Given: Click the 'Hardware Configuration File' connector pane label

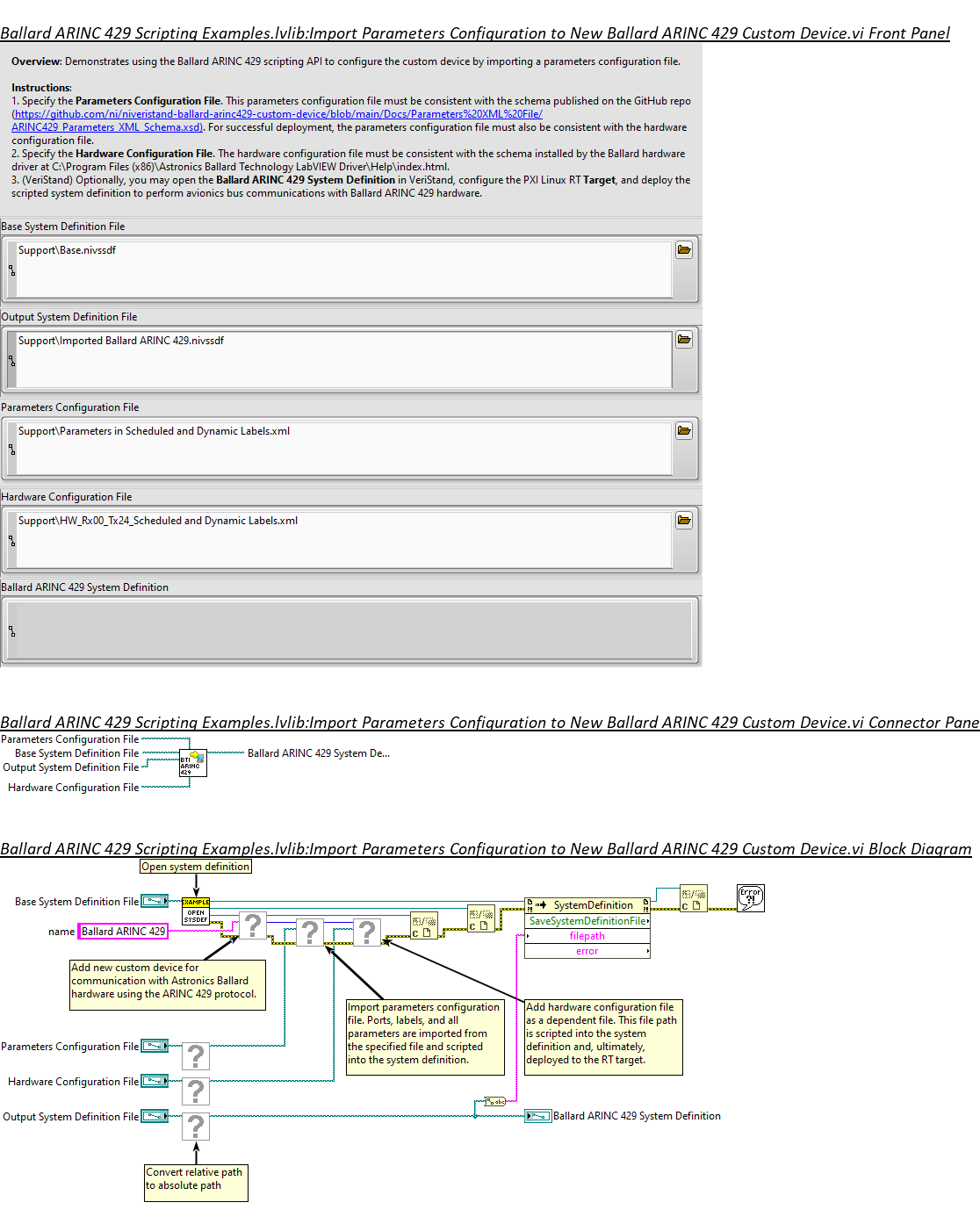Looking at the screenshot, I should point(73,788).
